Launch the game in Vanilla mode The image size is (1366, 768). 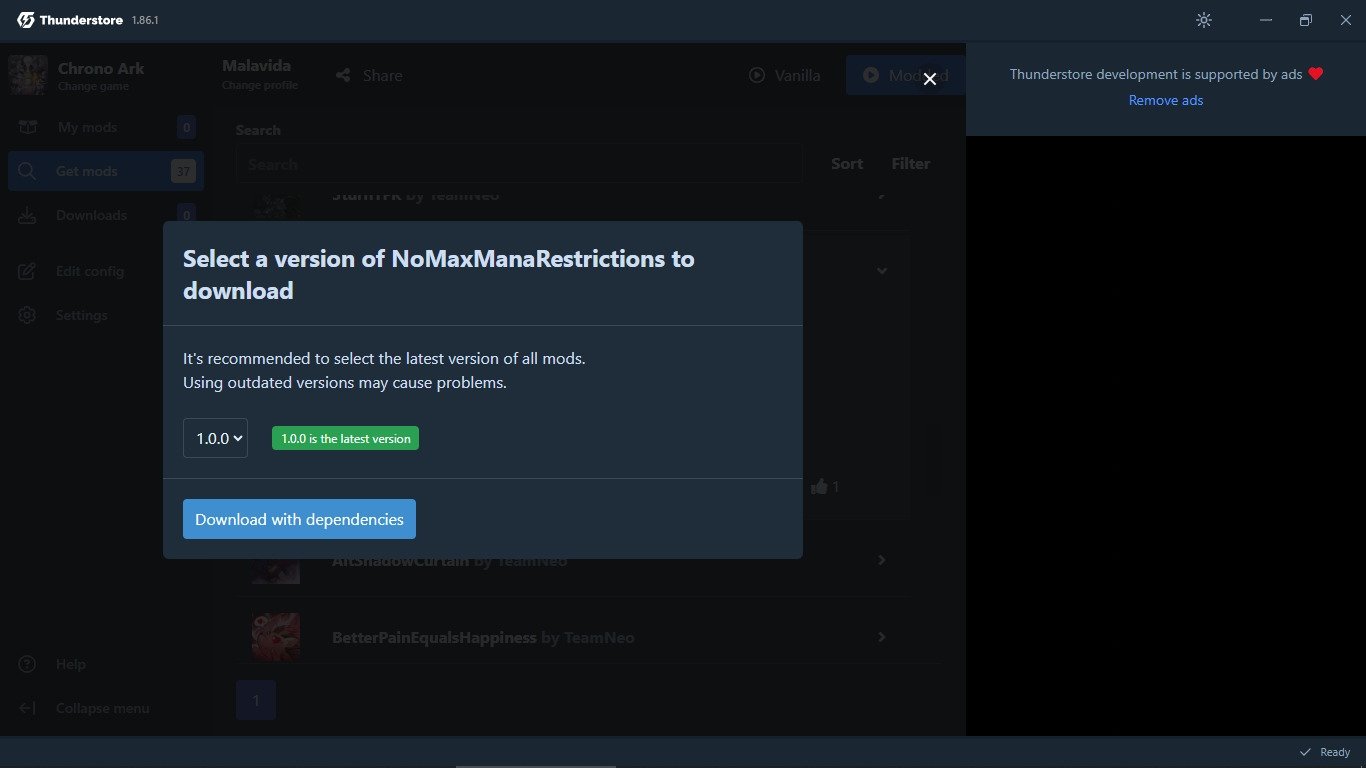click(785, 75)
